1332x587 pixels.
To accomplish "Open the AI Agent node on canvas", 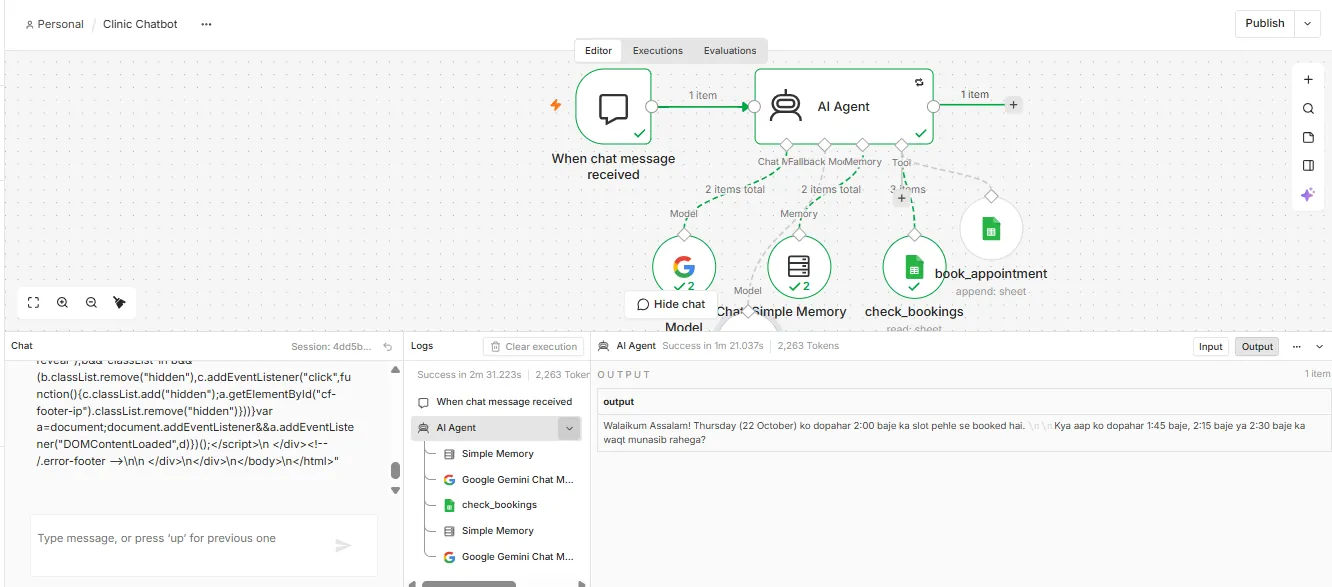I will tap(844, 106).
